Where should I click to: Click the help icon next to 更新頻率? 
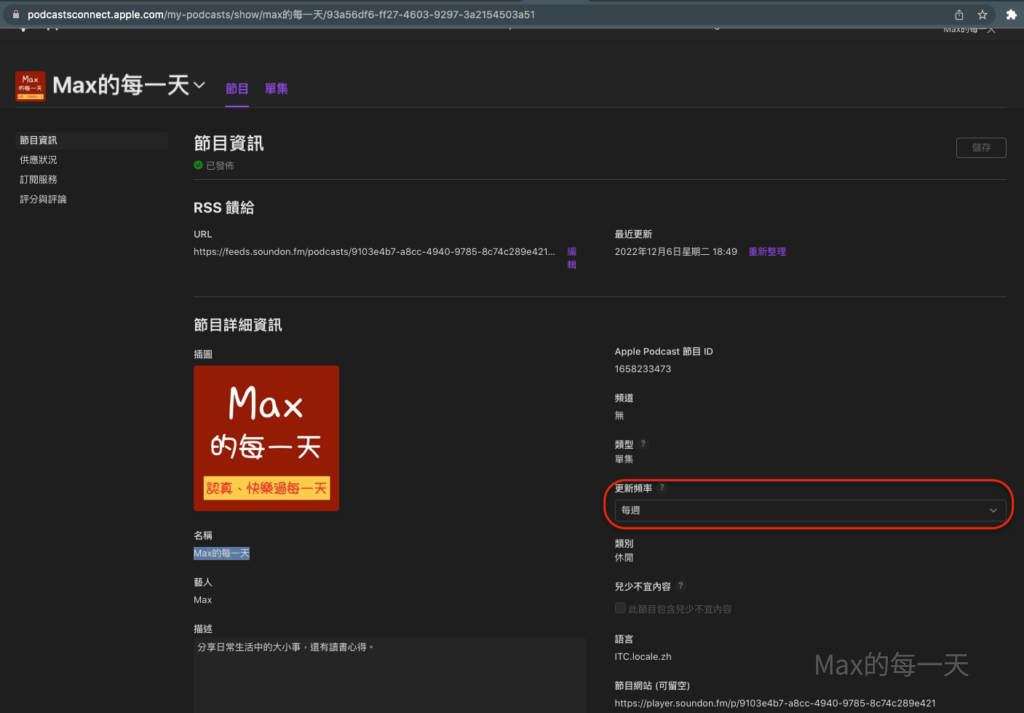click(x=662, y=487)
